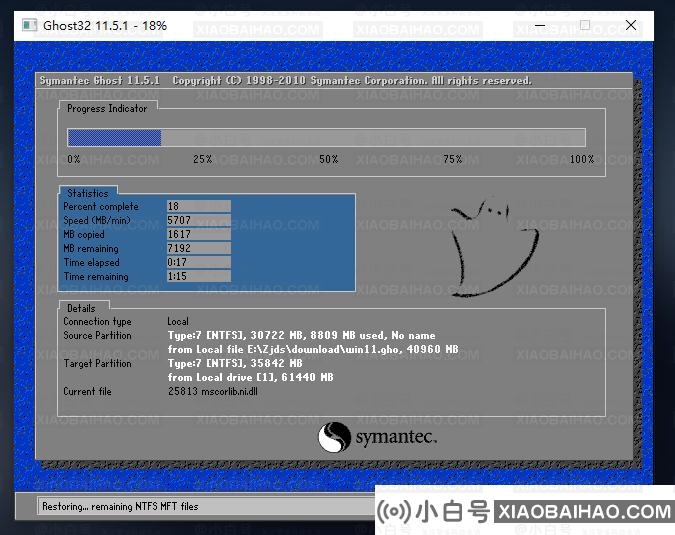Click the 'Ghost32 11.5.1 - 18%' title text
The width and height of the screenshot is (675, 535).
click(105, 25)
